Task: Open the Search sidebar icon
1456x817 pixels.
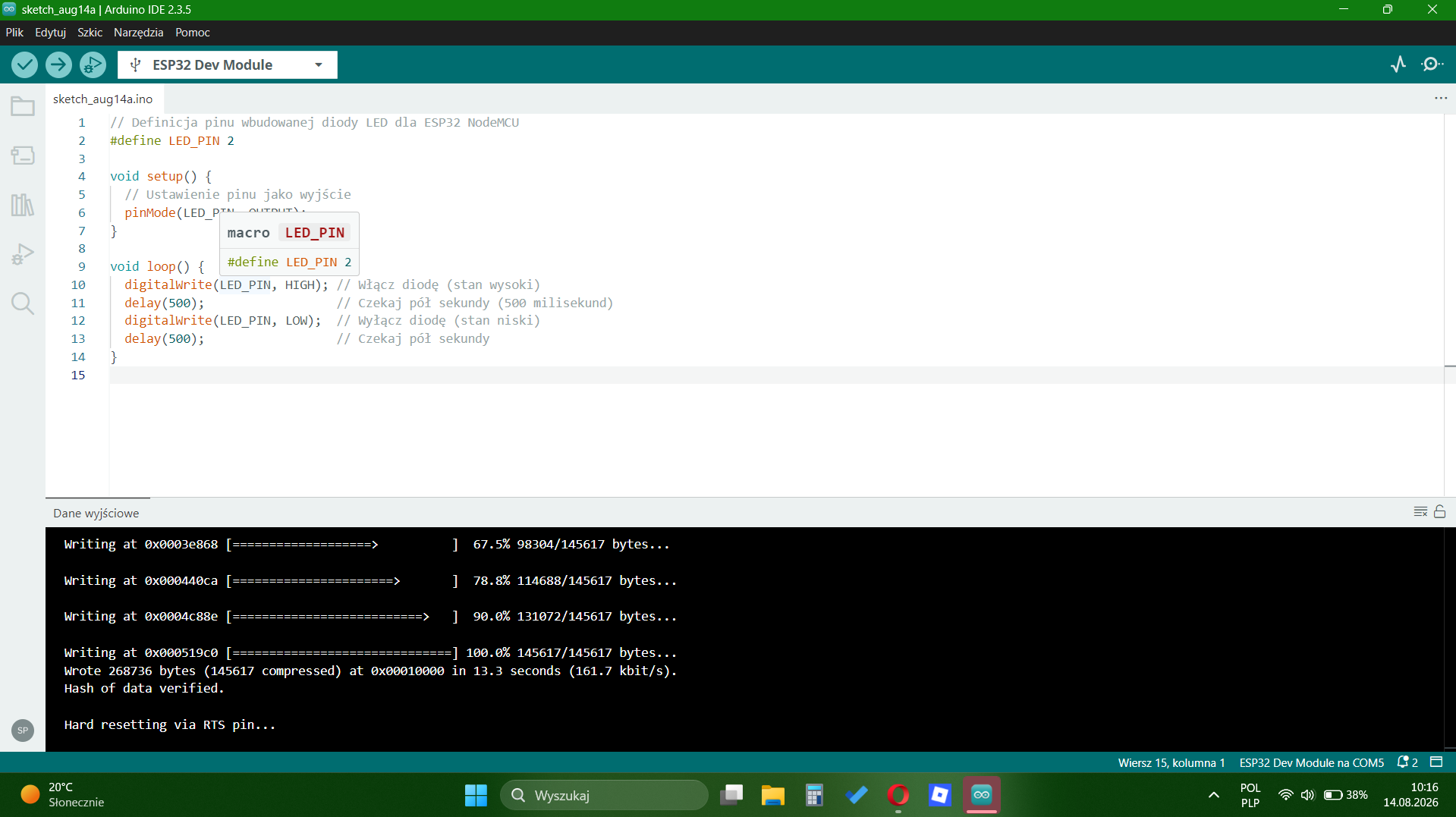Action: [x=23, y=303]
